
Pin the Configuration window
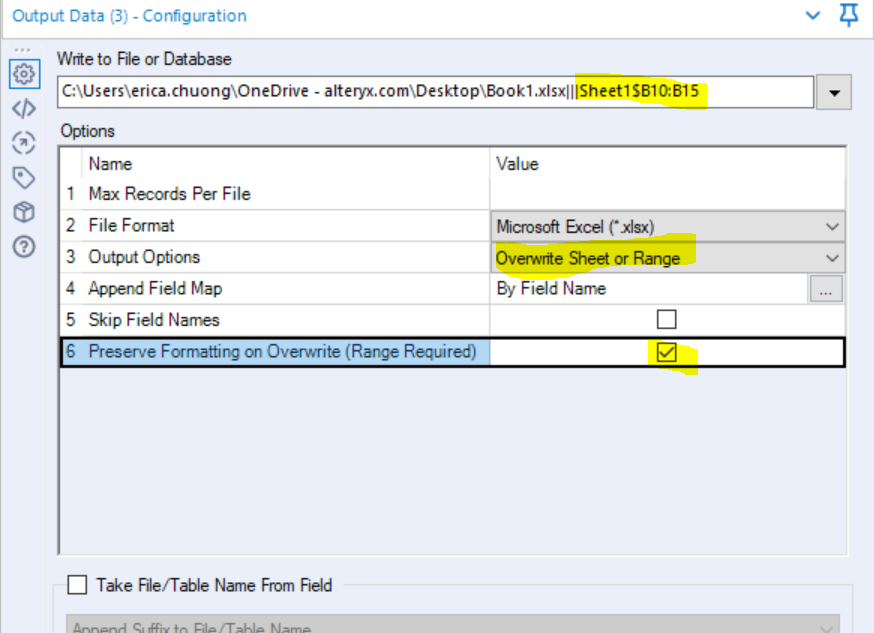tap(849, 16)
